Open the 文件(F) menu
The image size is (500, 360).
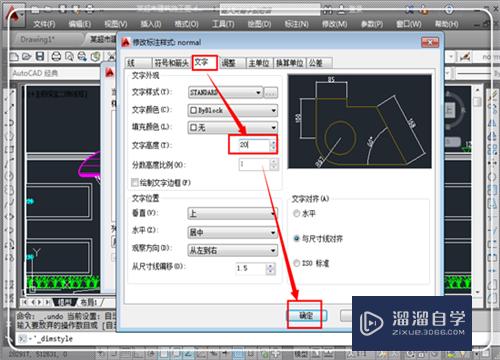tap(44, 24)
